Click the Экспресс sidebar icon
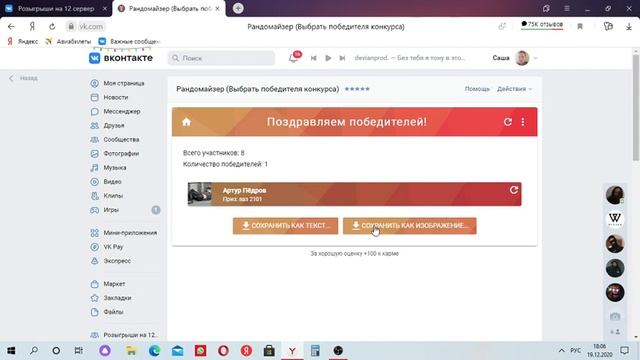640x360 pixels. tap(95, 261)
